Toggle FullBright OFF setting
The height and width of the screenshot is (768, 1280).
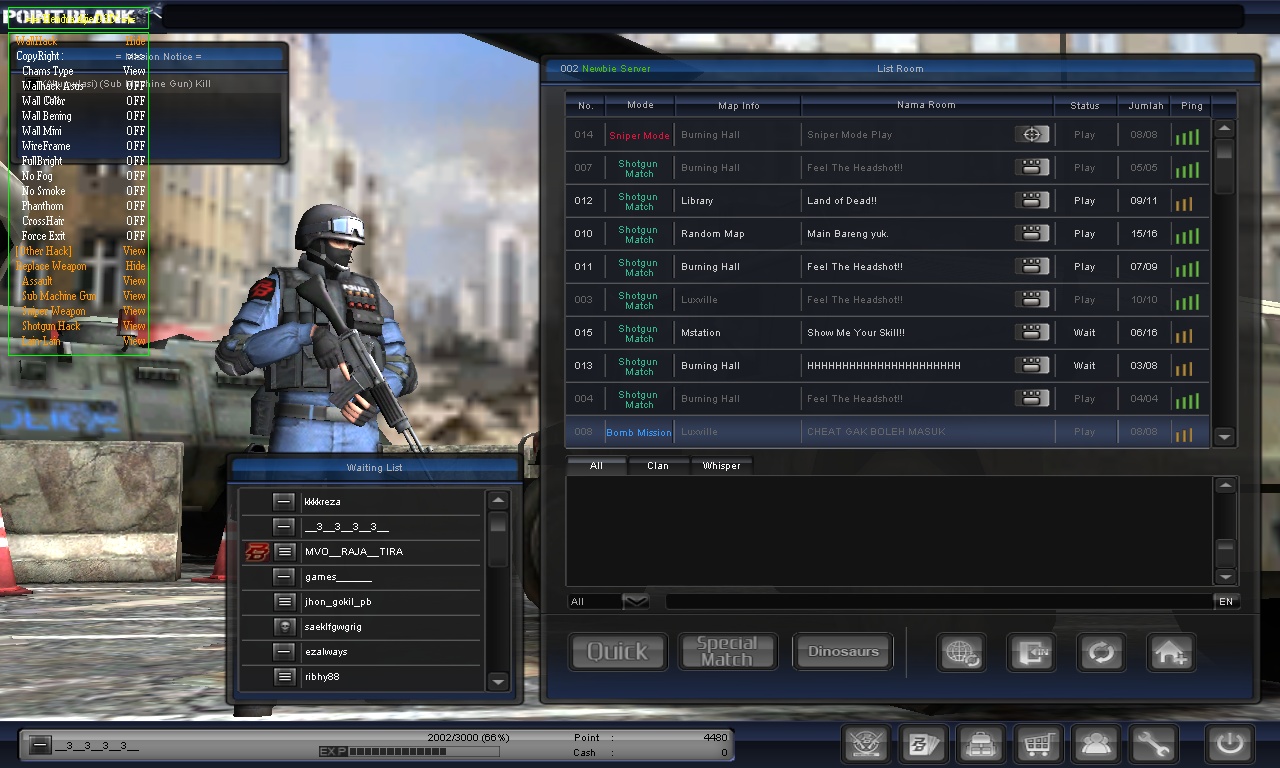pyautogui.click(x=135, y=161)
